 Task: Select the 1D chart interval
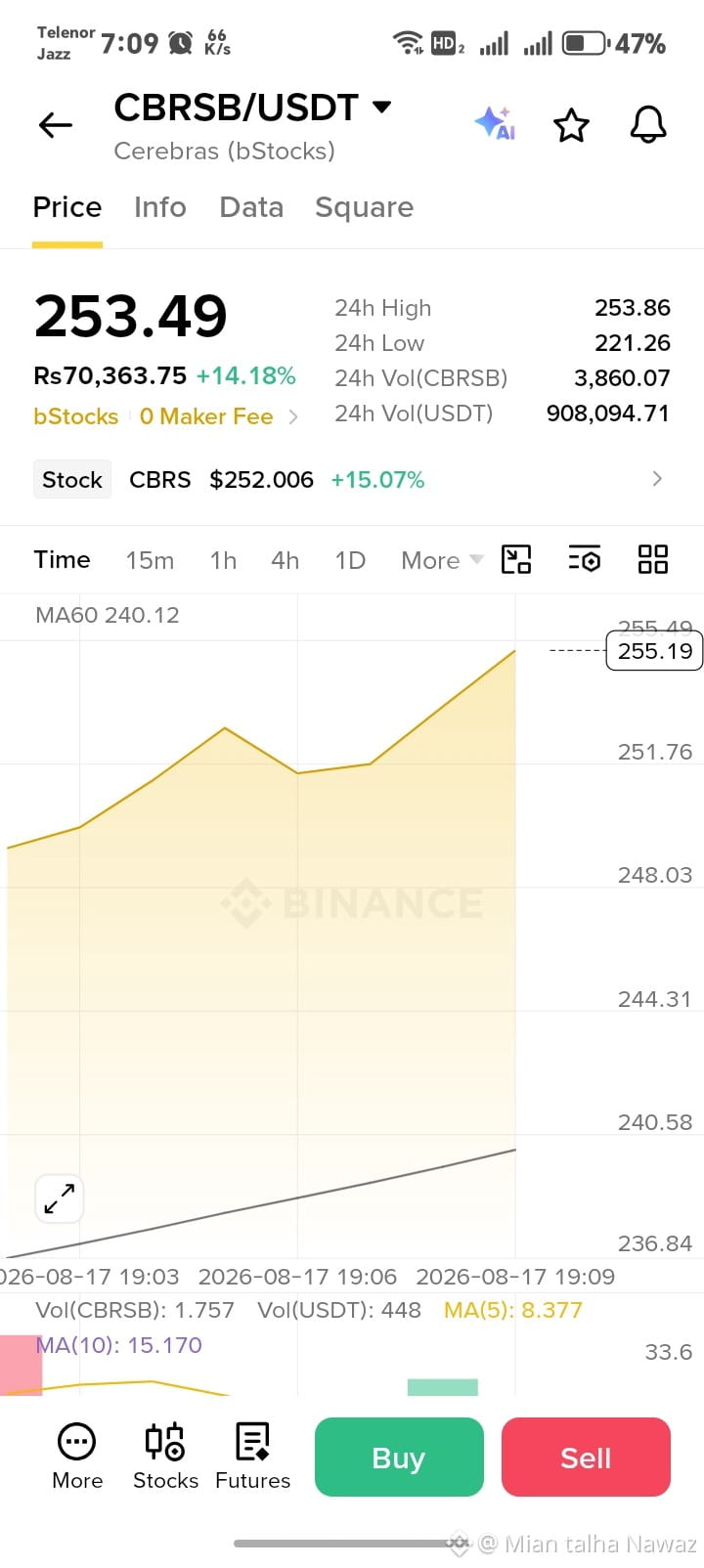(x=350, y=560)
